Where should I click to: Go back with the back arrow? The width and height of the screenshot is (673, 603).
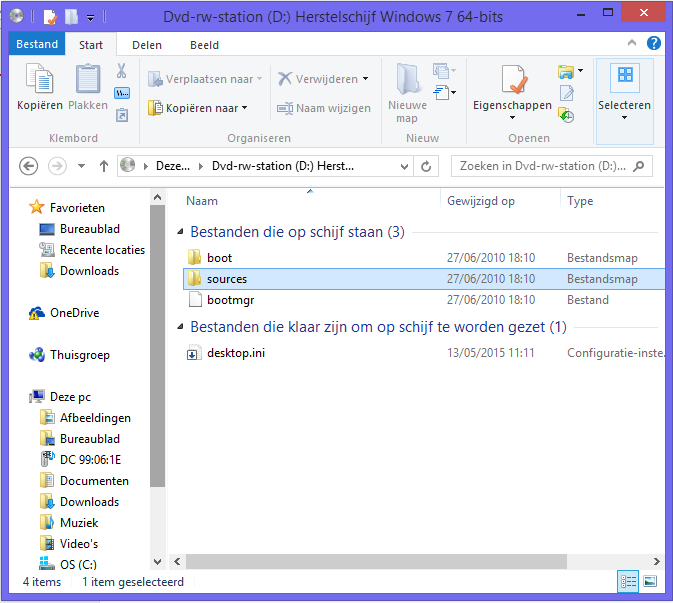(x=28, y=166)
